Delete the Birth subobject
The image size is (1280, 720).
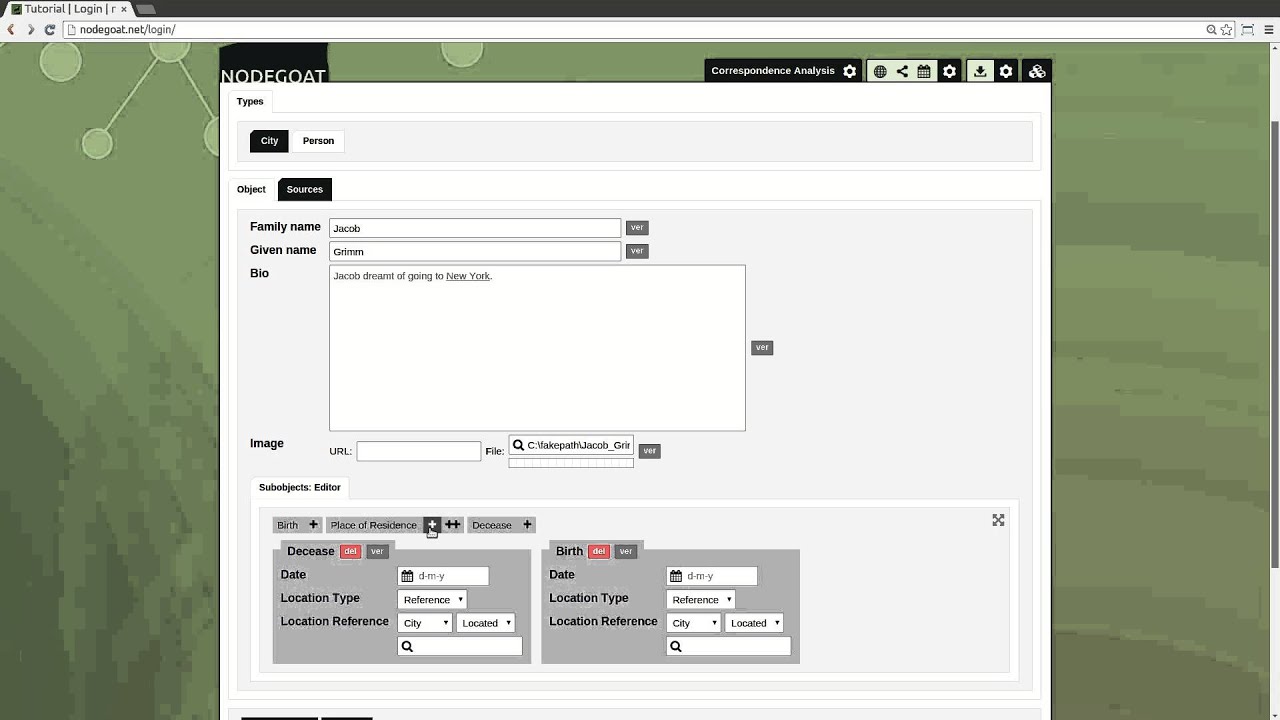pyautogui.click(x=598, y=551)
